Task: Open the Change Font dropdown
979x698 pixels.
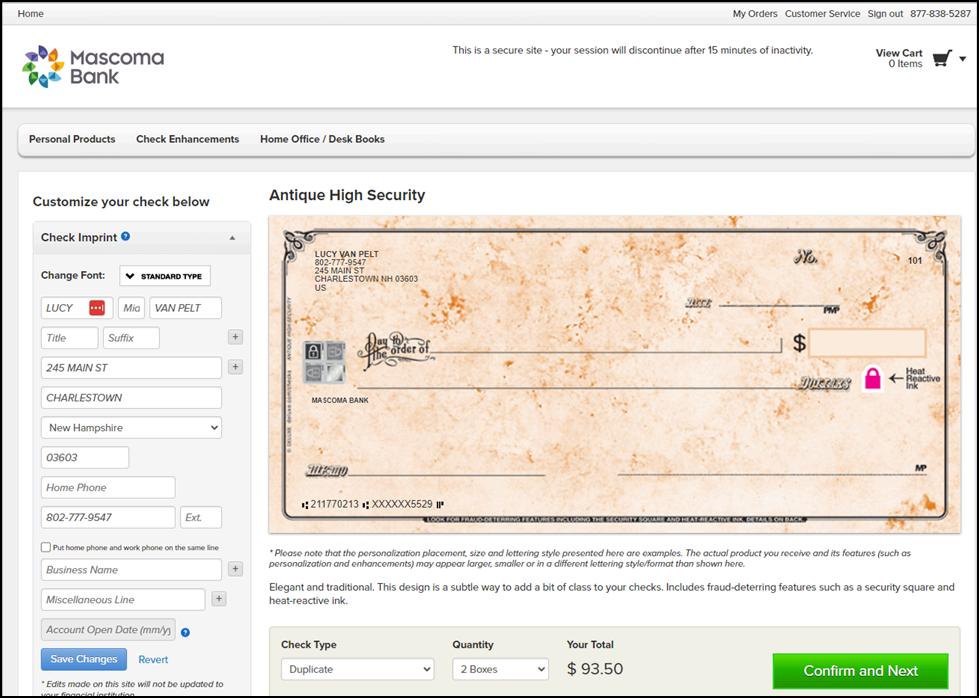Action: [x=165, y=276]
